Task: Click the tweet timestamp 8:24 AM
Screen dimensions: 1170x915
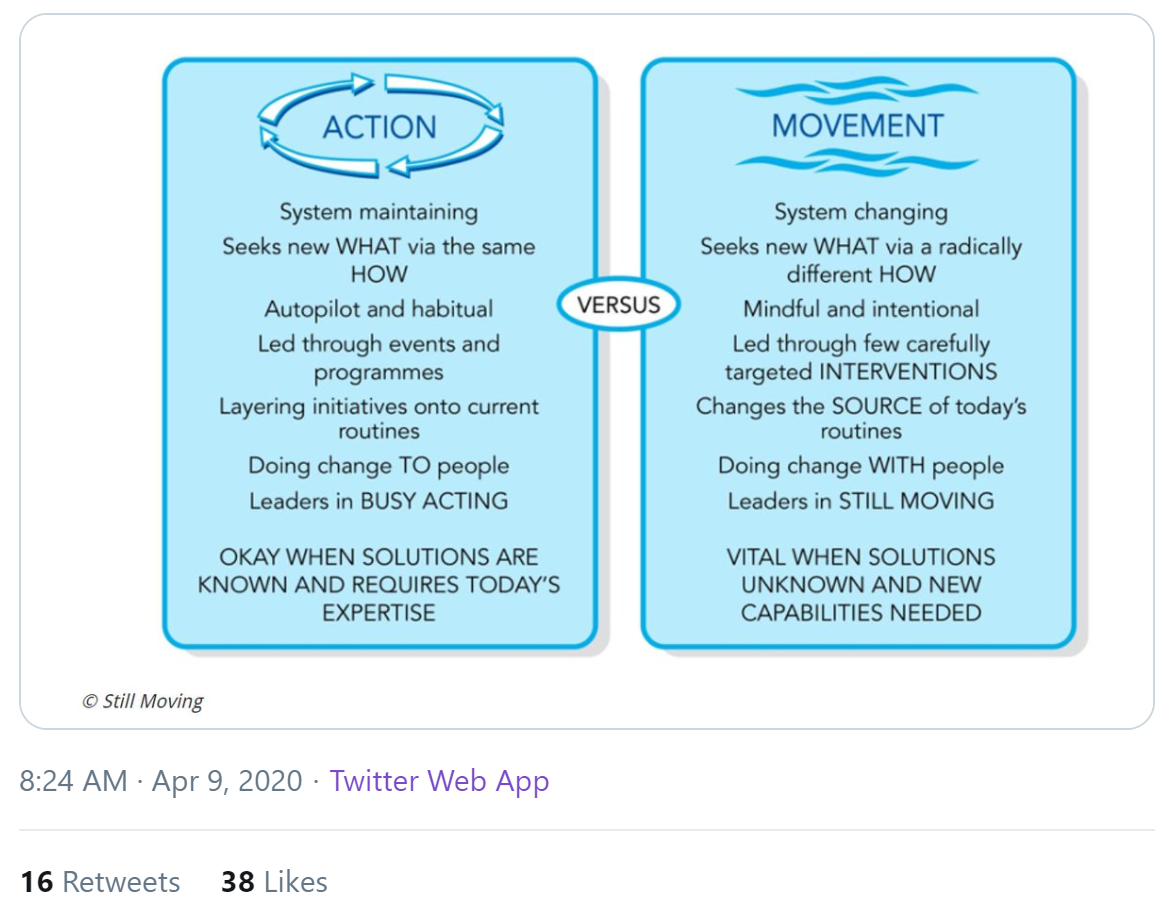Action: pyautogui.click(x=73, y=781)
